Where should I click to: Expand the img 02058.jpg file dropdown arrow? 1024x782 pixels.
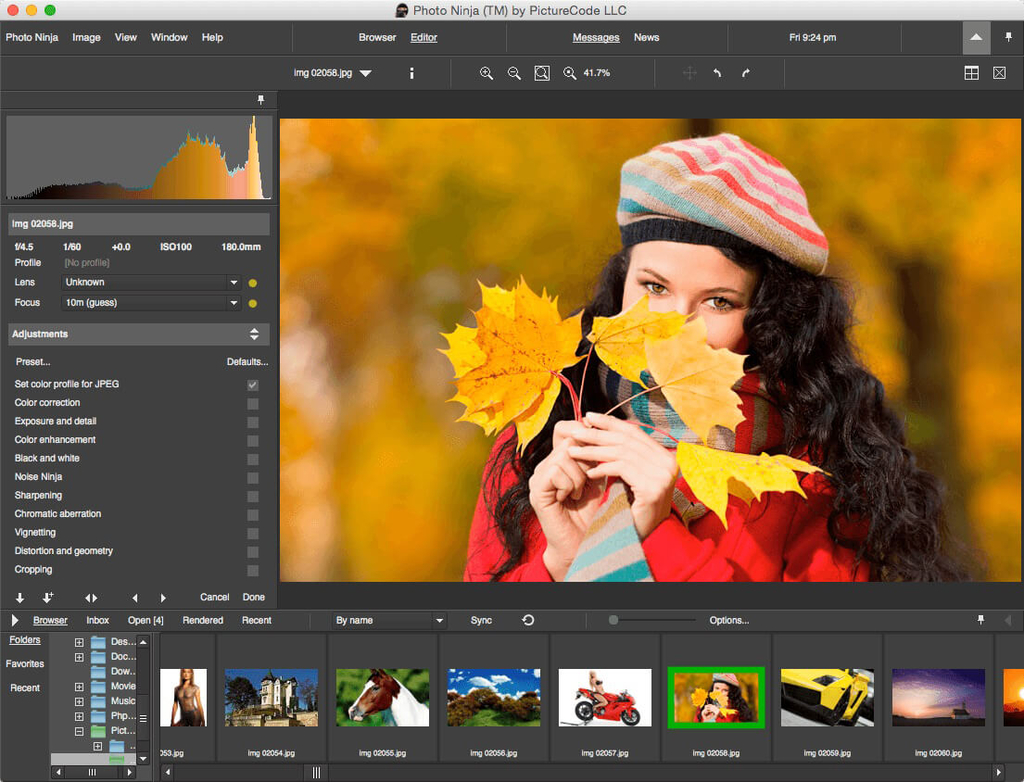(x=365, y=73)
